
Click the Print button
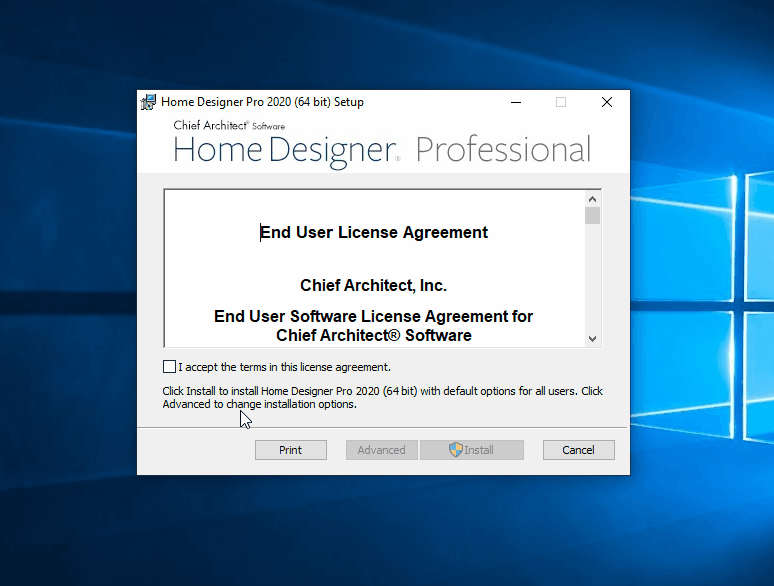tap(291, 450)
